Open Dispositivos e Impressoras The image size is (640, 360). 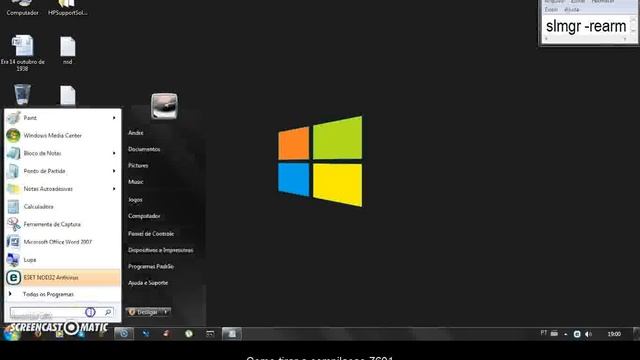[160, 250]
